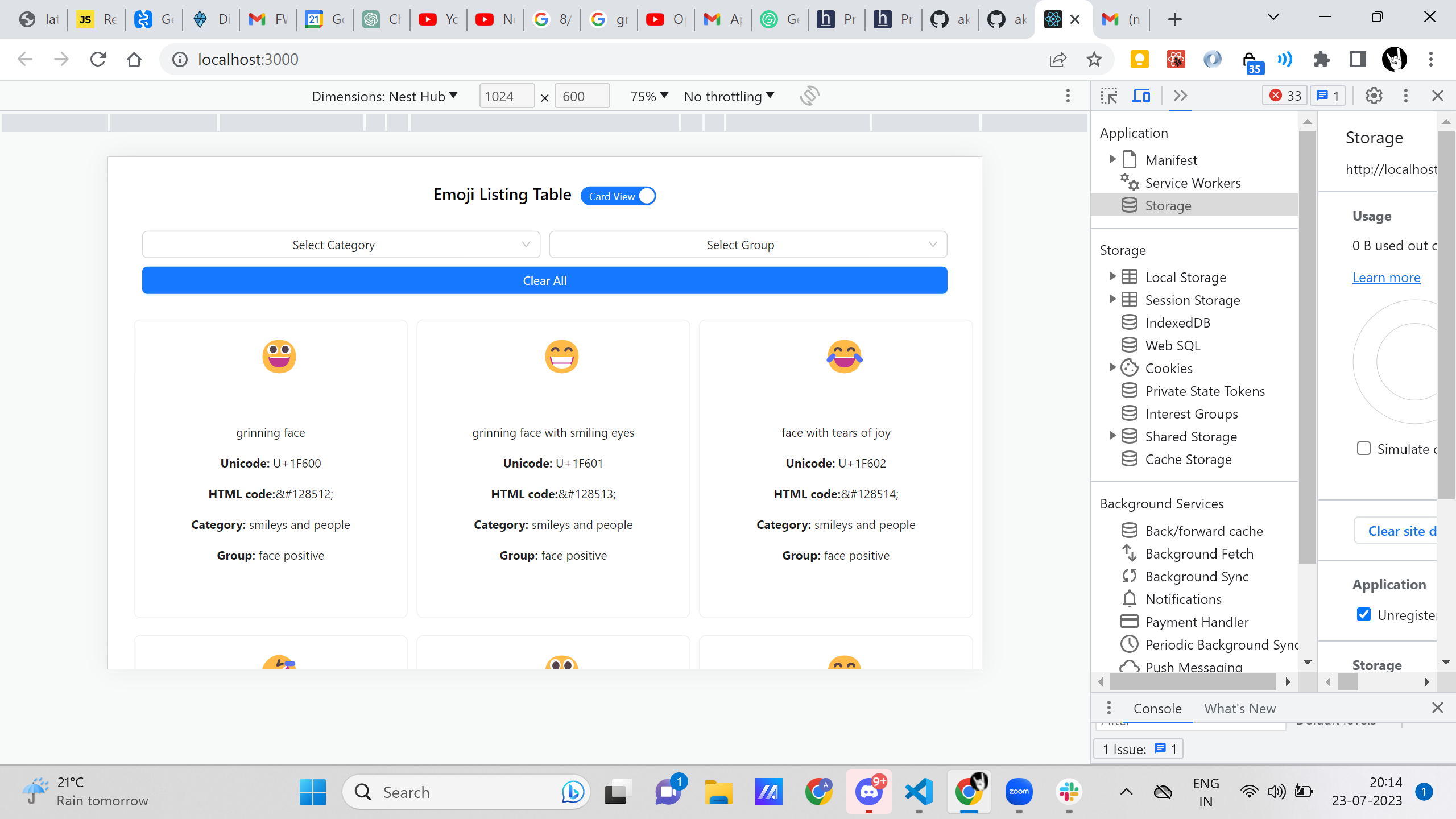Bookmark this page with the star icon
1456x819 pixels.
pyautogui.click(x=1094, y=59)
